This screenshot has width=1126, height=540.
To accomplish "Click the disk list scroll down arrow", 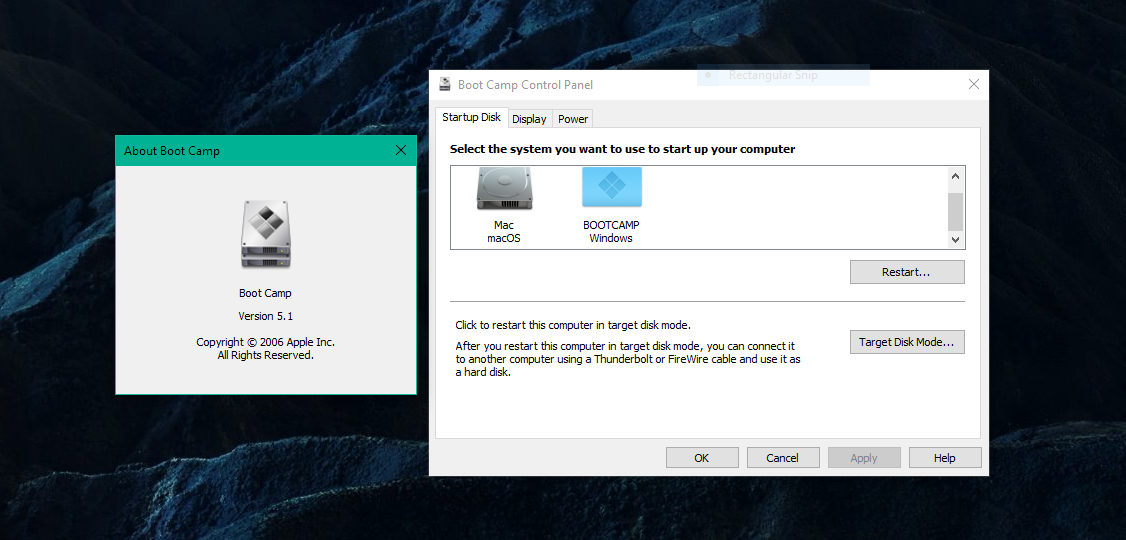I will [x=955, y=240].
